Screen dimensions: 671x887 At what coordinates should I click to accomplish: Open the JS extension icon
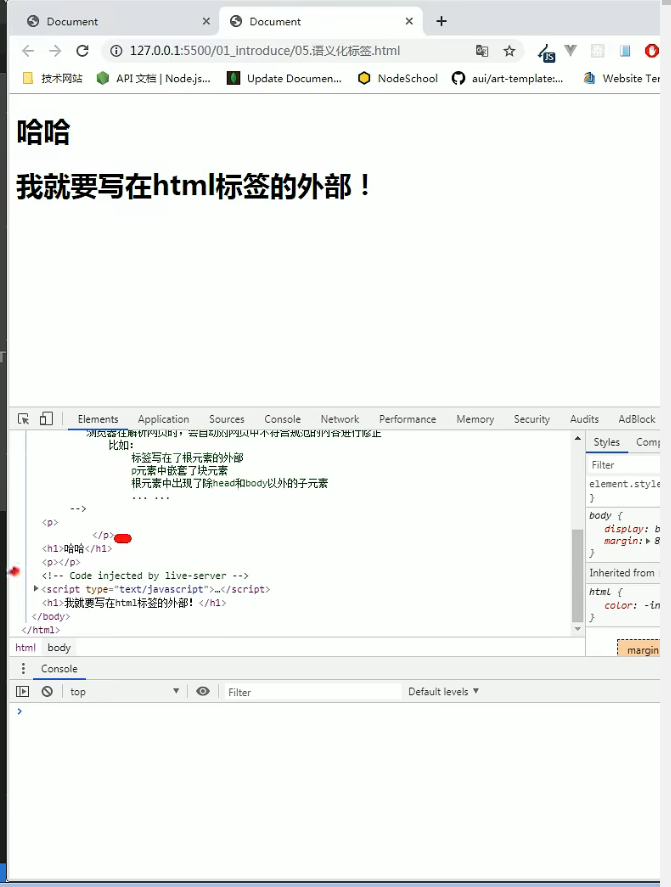(x=547, y=53)
